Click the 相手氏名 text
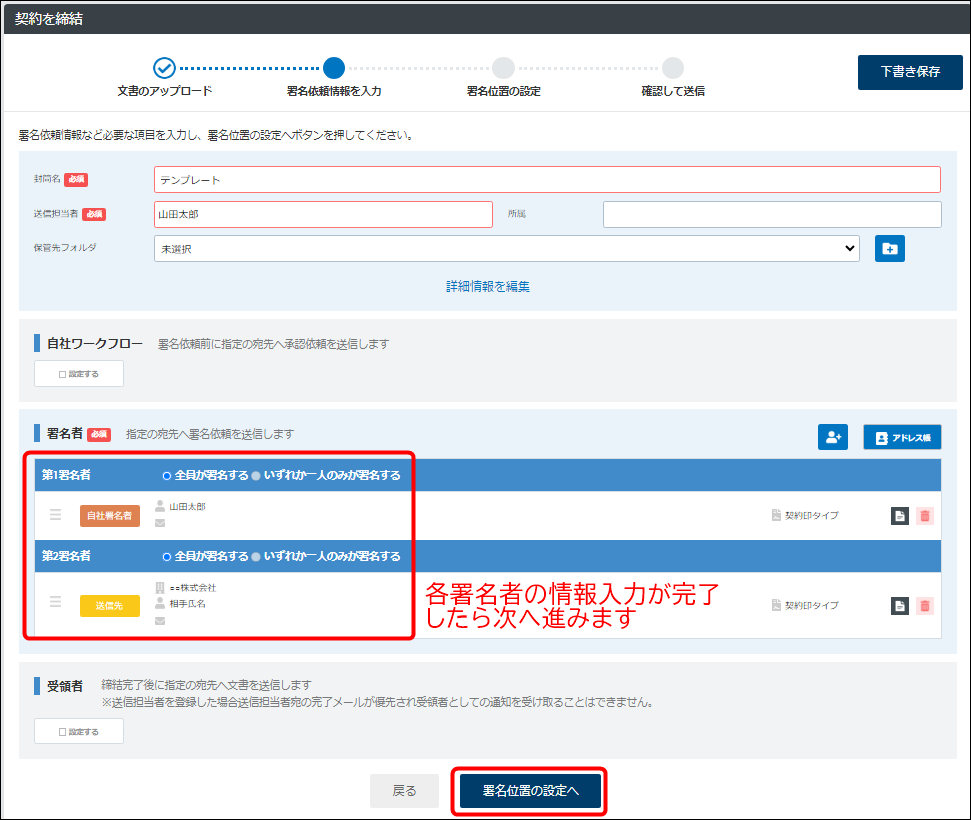Image resolution: width=971 pixels, height=820 pixels. 188,604
